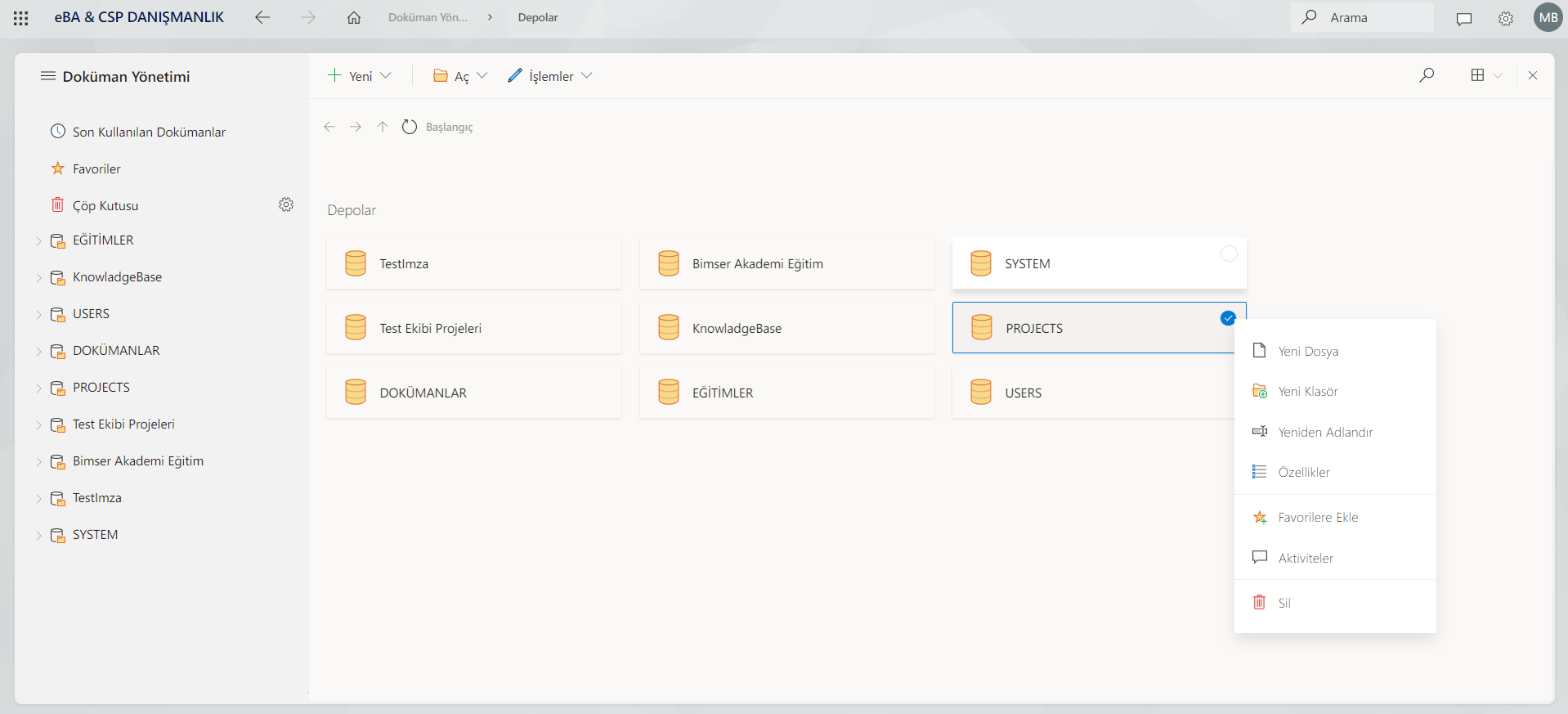
Task: Open Çöp Kutusu settings gear
Action: [x=286, y=204]
